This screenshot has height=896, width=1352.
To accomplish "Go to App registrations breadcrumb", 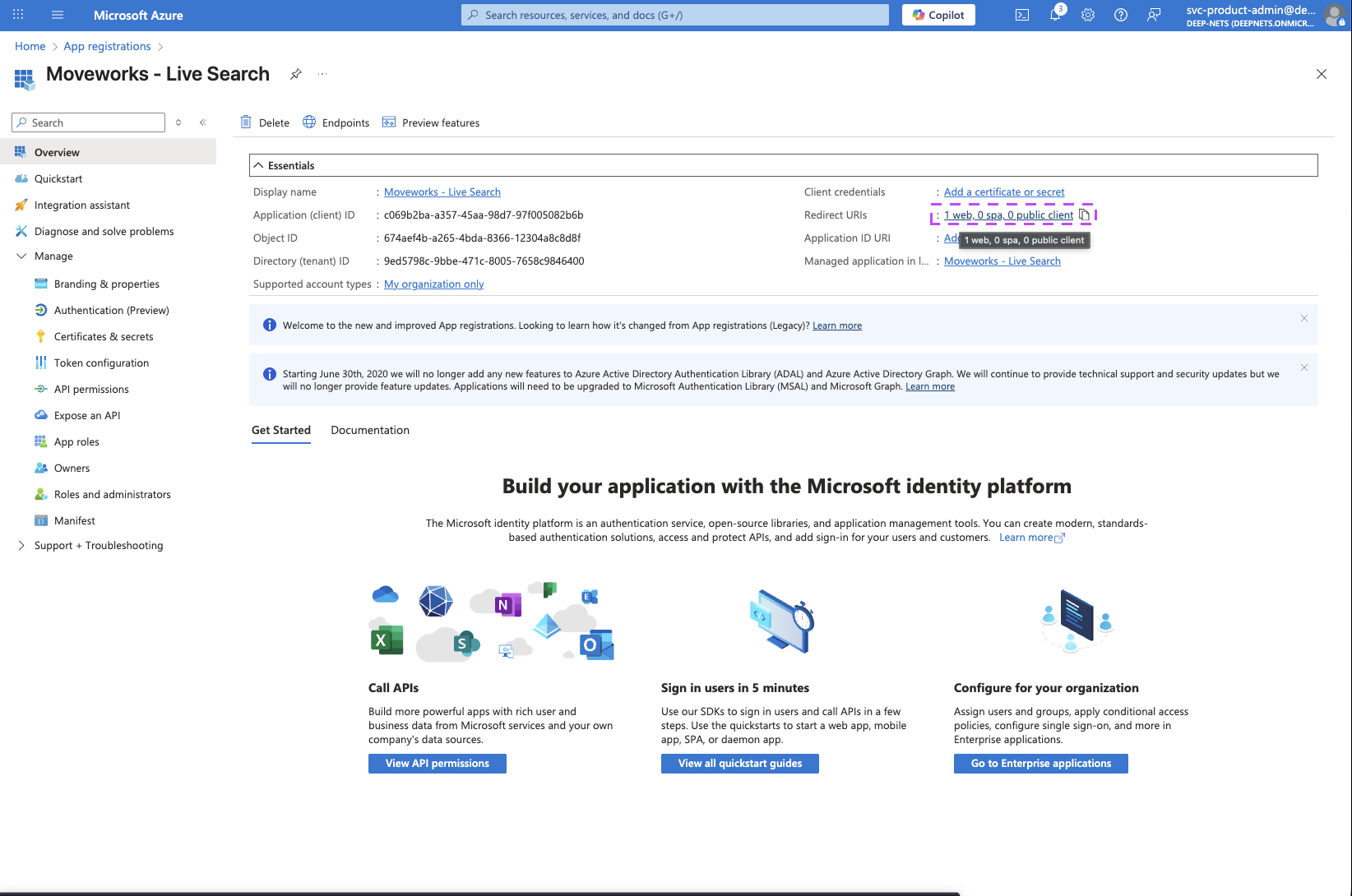I will pos(108,46).
